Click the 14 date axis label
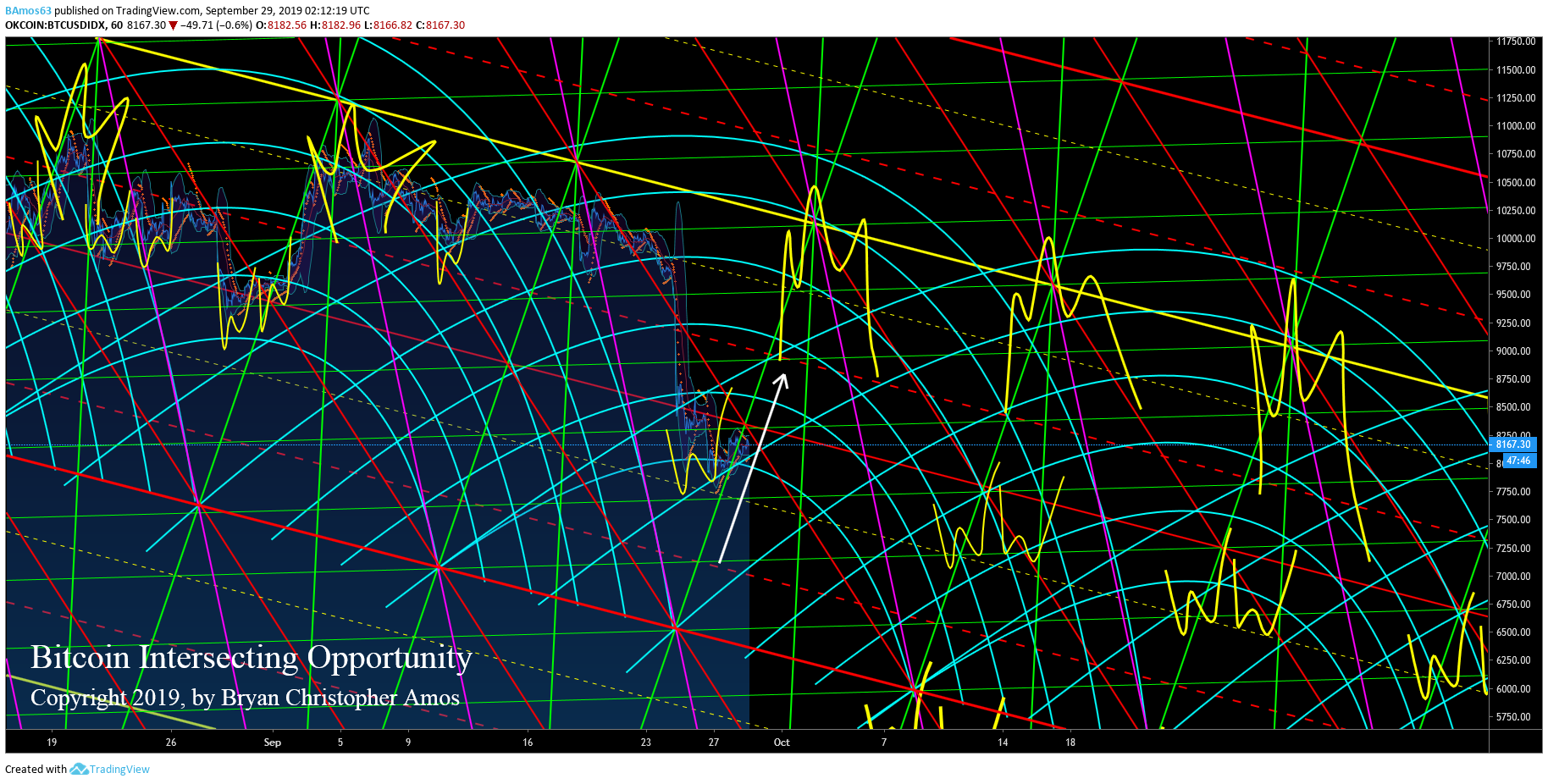Screen dimensions: 1548x784 (1003, 743)
